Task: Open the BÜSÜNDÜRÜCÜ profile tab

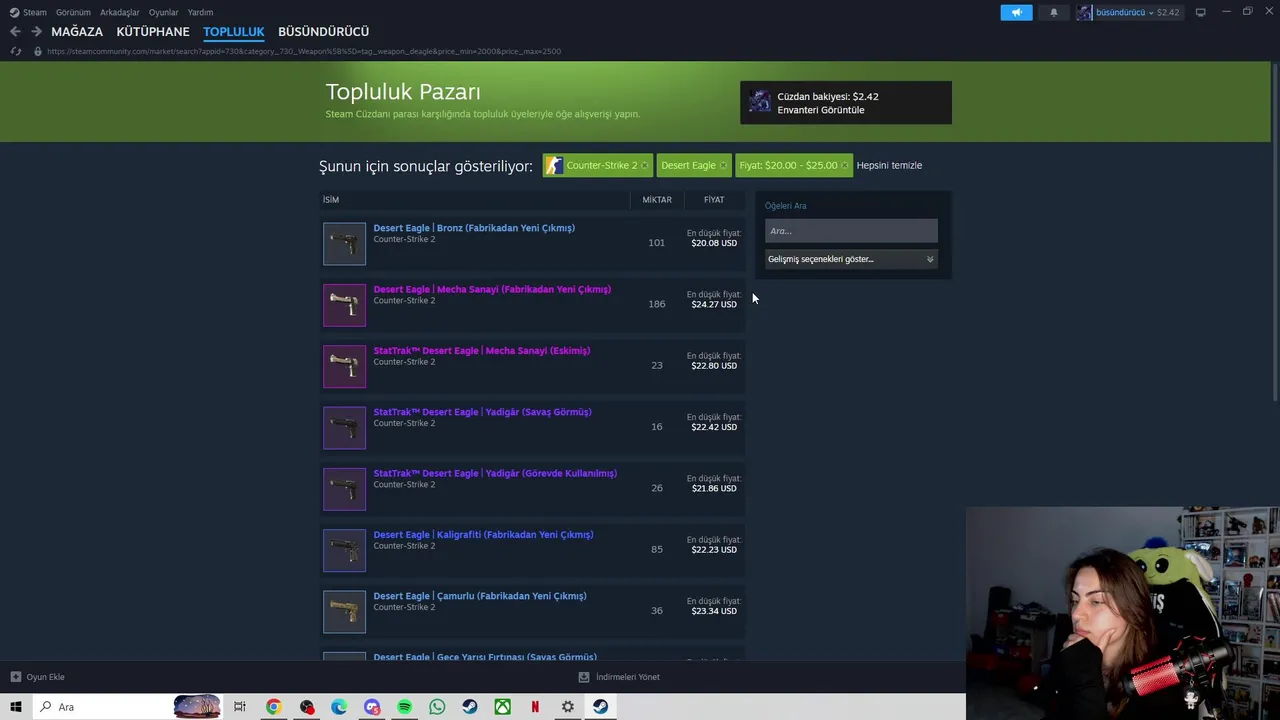Action: pyautogui.click(x=323, y=32)
